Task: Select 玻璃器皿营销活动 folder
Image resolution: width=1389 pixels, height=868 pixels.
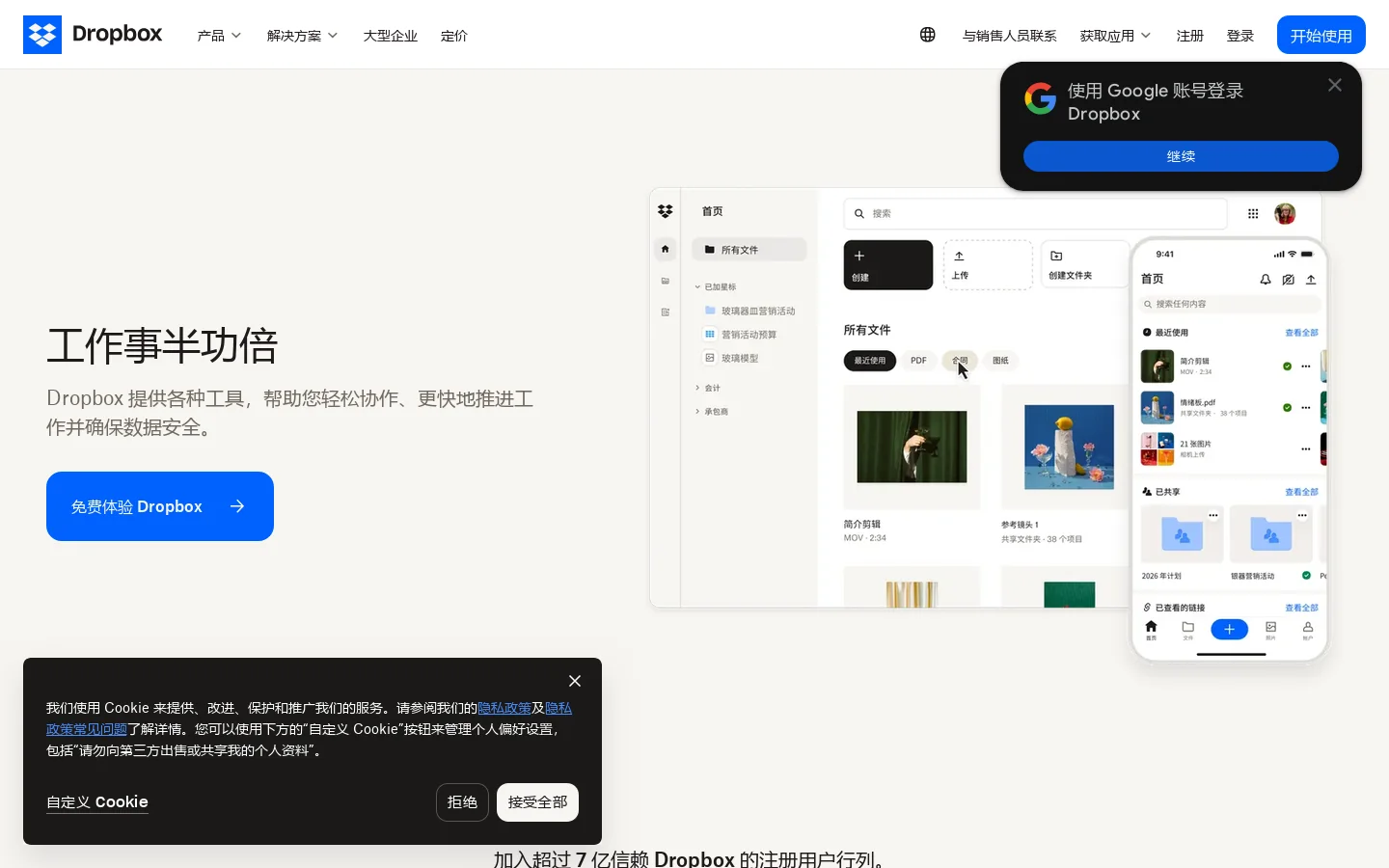Action: tap(750, 312)
